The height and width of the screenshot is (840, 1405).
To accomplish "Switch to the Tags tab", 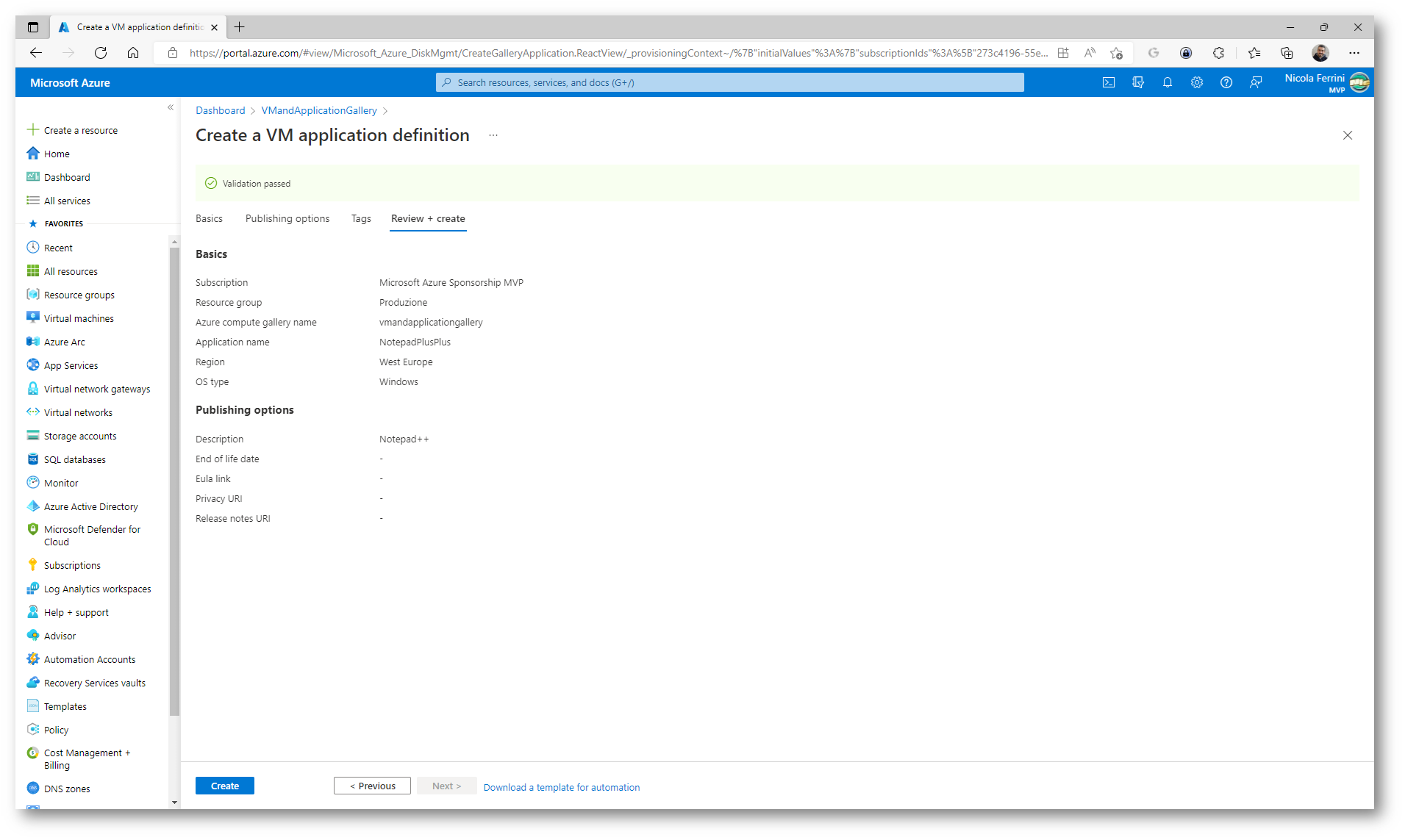I will (361, 218).
